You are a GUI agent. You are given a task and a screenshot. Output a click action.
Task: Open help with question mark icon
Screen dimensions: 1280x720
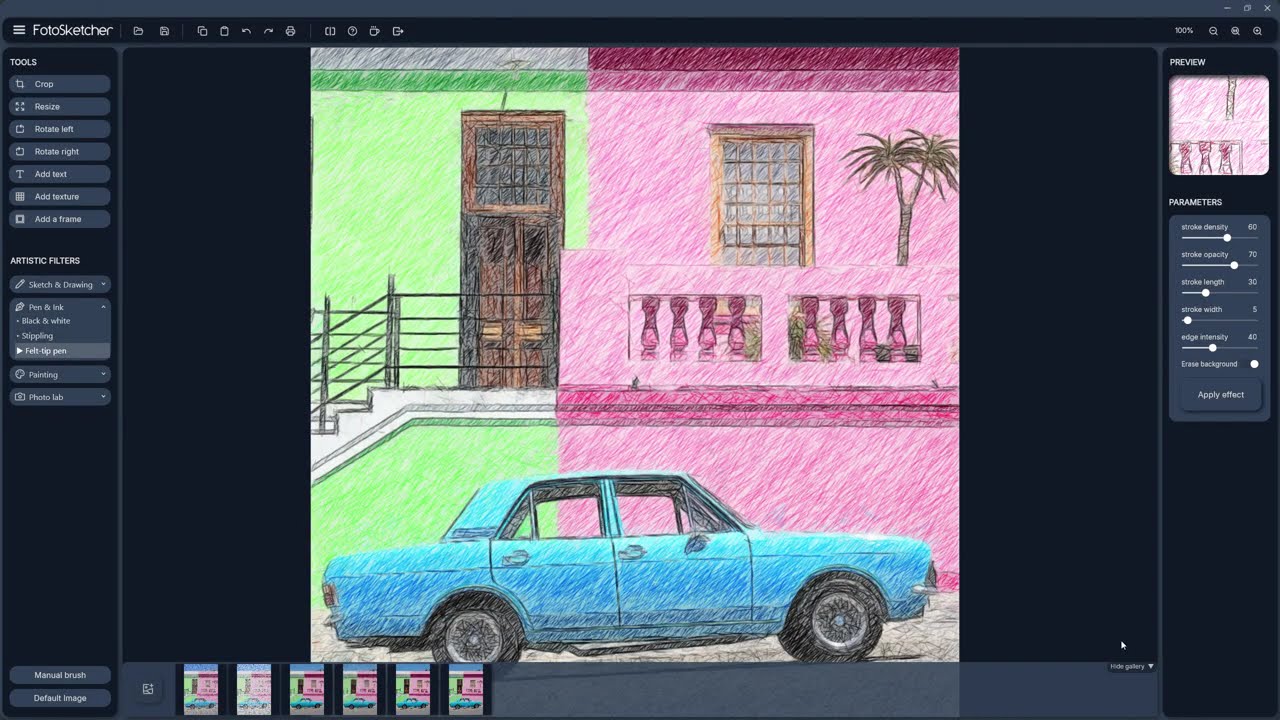352,31
